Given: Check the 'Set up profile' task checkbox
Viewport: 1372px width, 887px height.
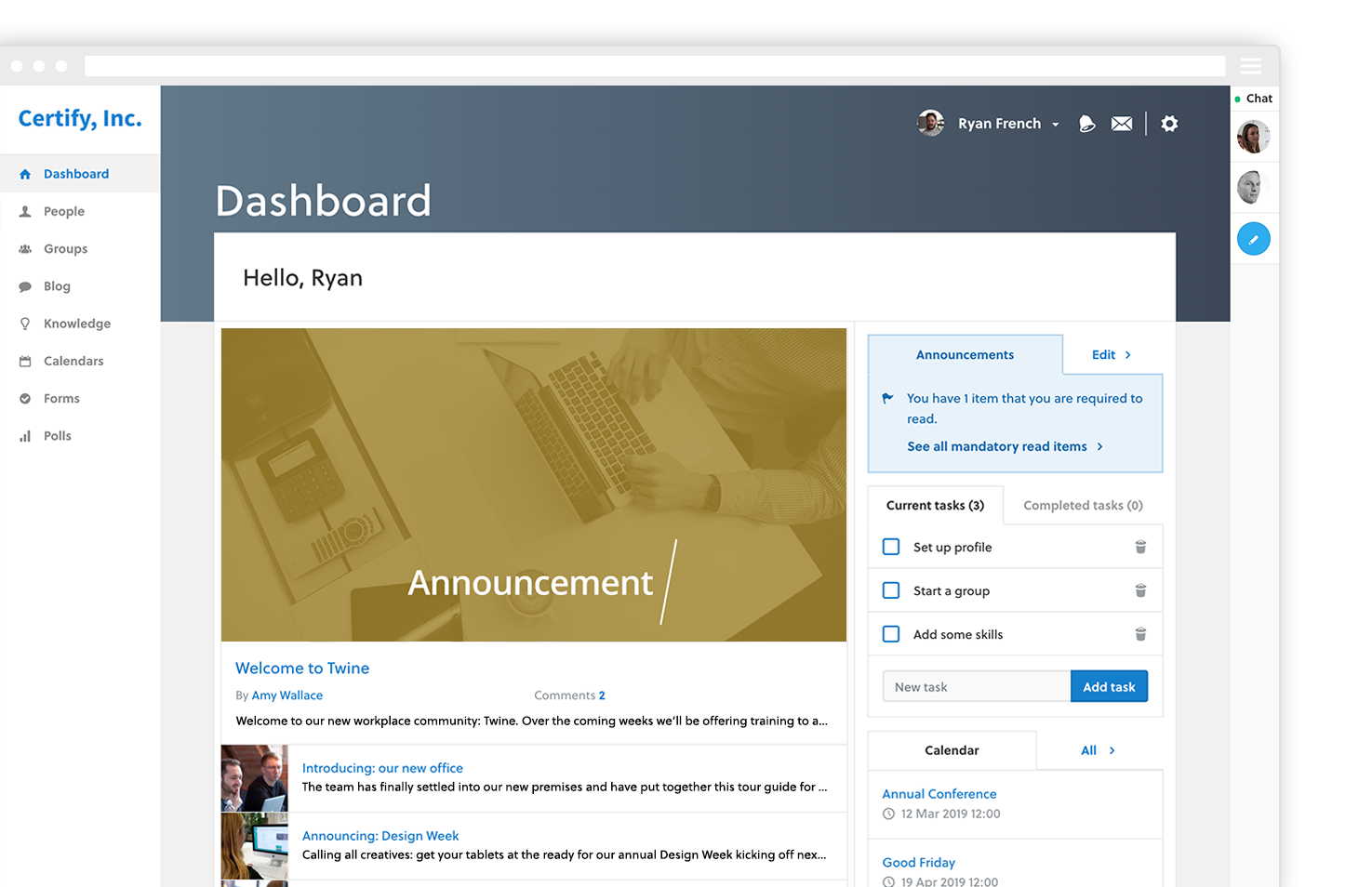Looking at the screenshot, I should coord(891,547).
